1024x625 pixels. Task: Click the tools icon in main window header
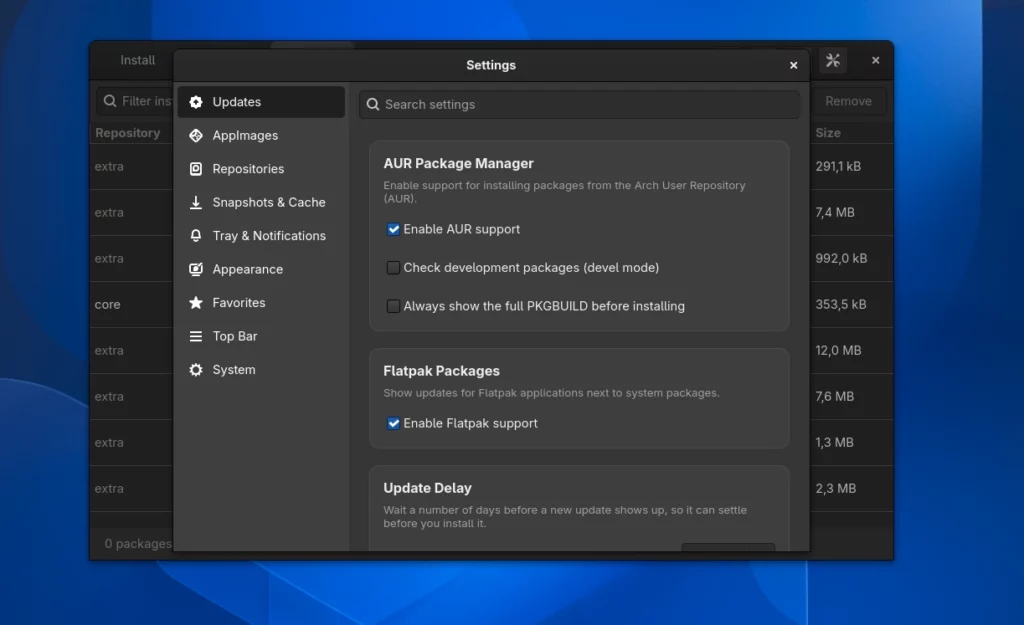click(x=833, y=61)
